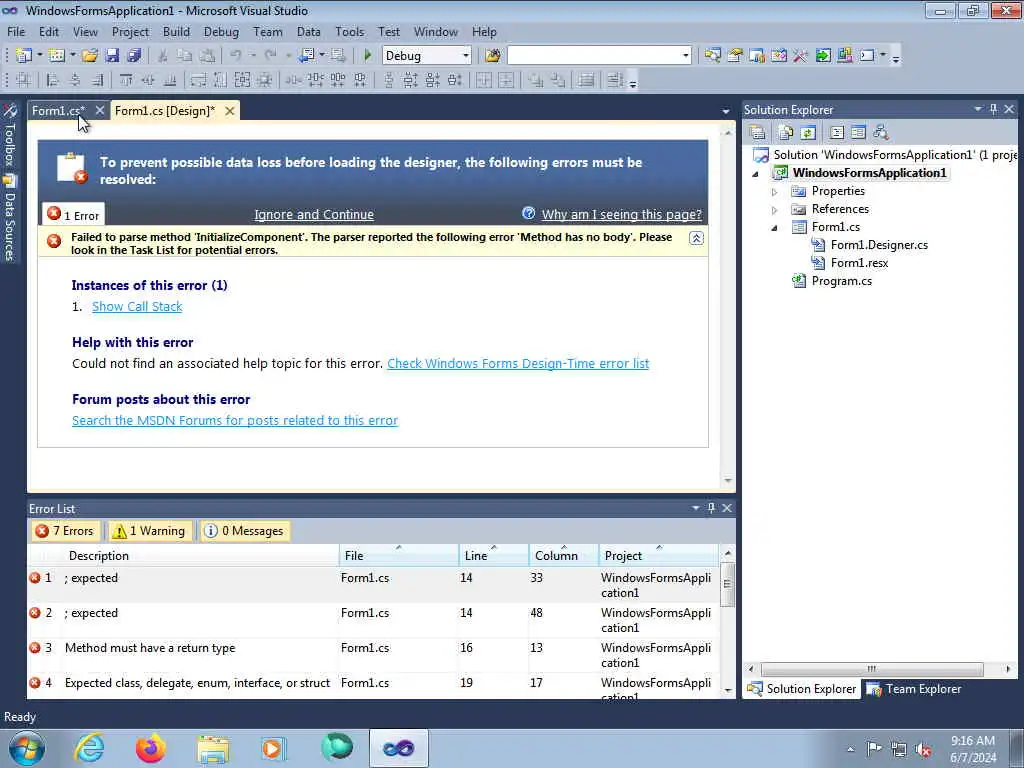Start debugging with the green play icon
The height and width of the screenshot is (768, 1024).
point(368,56)
